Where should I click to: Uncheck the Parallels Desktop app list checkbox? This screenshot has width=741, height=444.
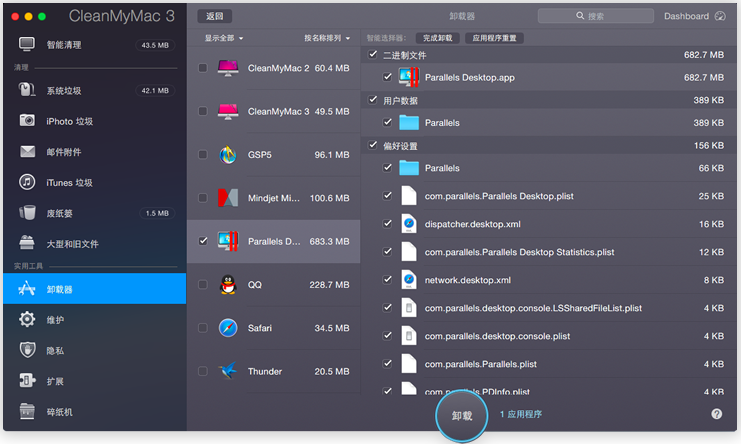[x=203, y=241]
